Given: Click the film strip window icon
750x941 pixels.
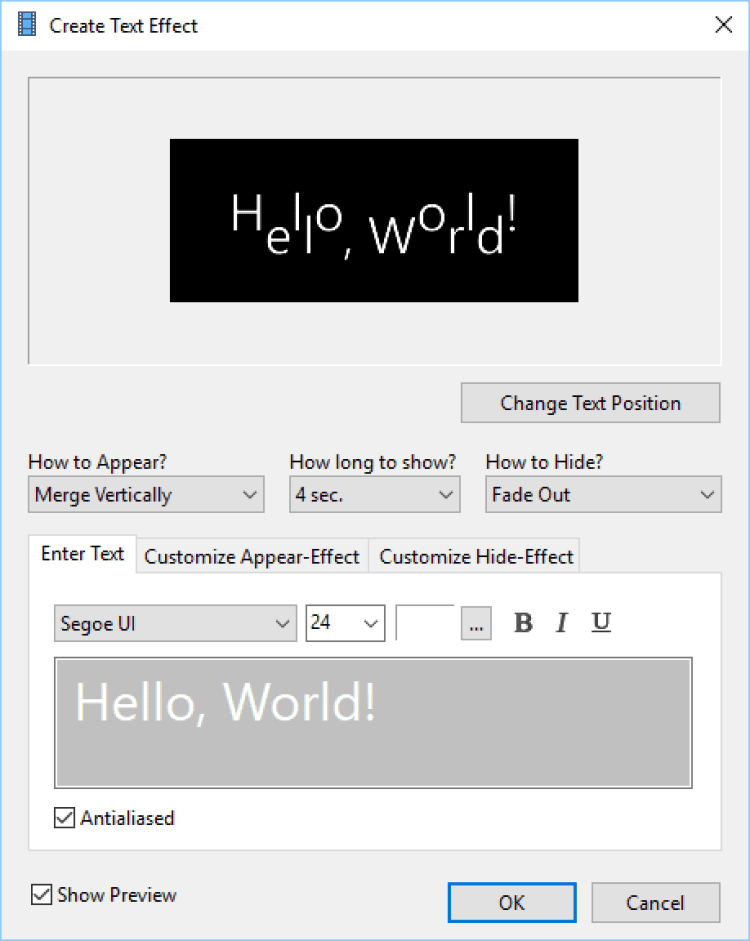Looking at the screenshot, I should 27,25.
